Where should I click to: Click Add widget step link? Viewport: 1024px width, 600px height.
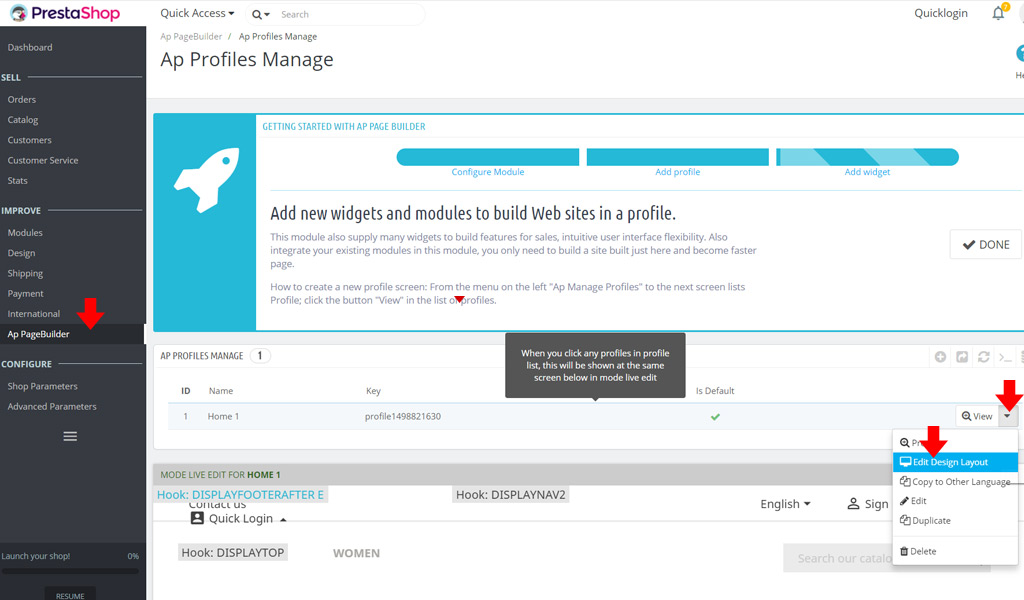point(867,172)
